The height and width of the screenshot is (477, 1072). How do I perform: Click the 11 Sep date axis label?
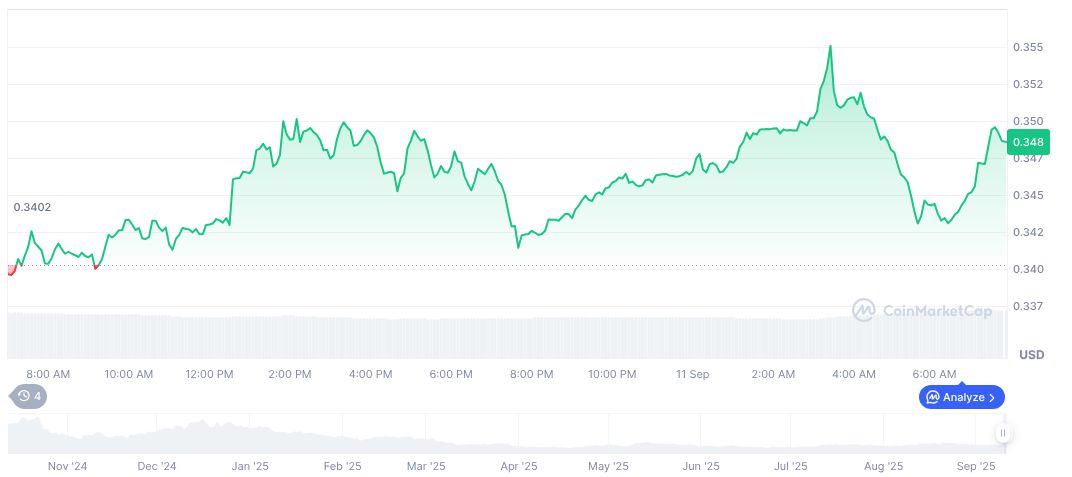coord(692,374)
